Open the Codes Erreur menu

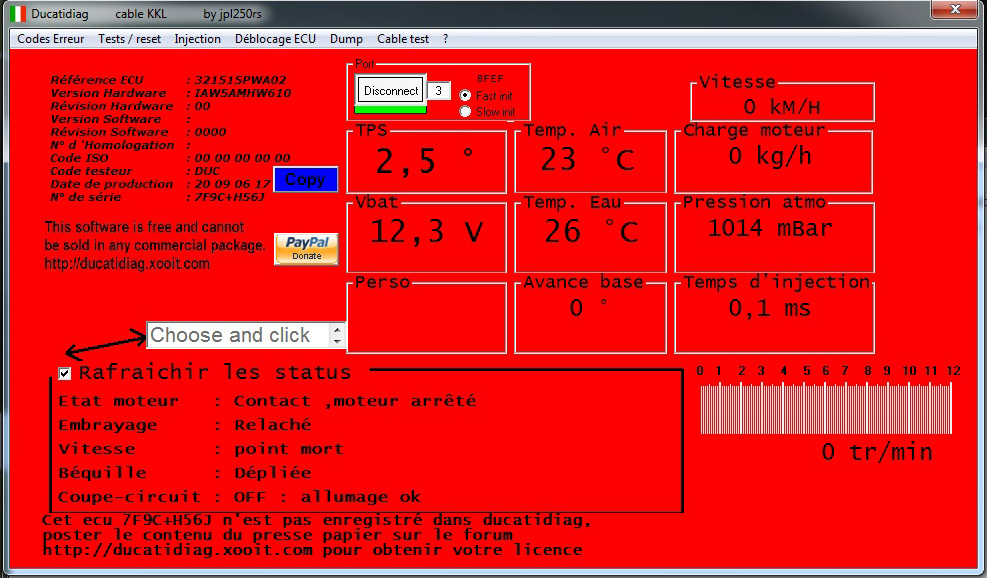51,39
